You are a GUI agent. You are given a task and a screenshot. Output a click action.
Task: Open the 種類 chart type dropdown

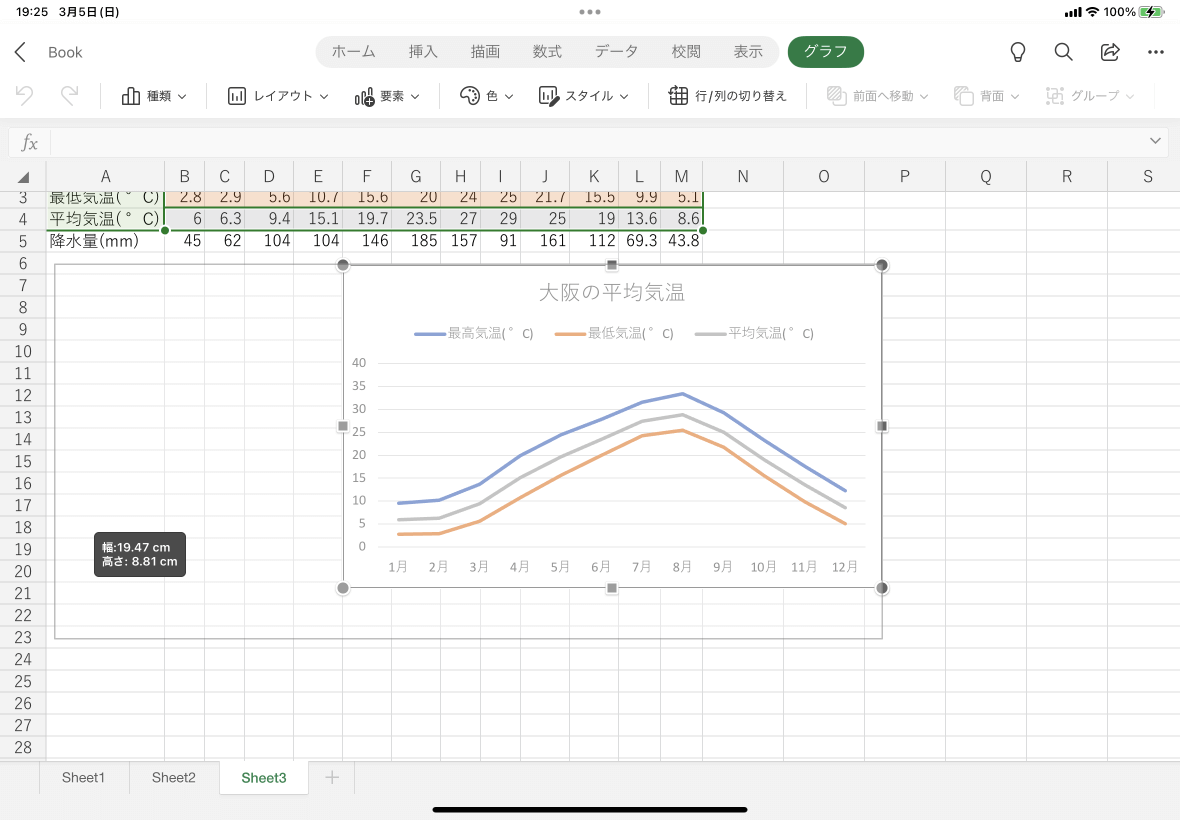tap(154, 96)
